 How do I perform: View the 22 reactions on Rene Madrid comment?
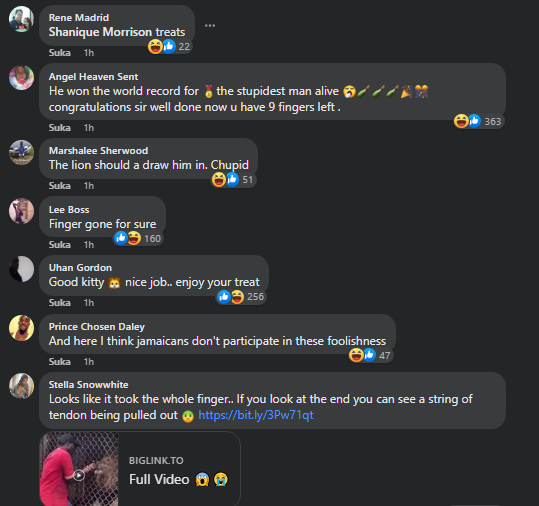point(169,46)
